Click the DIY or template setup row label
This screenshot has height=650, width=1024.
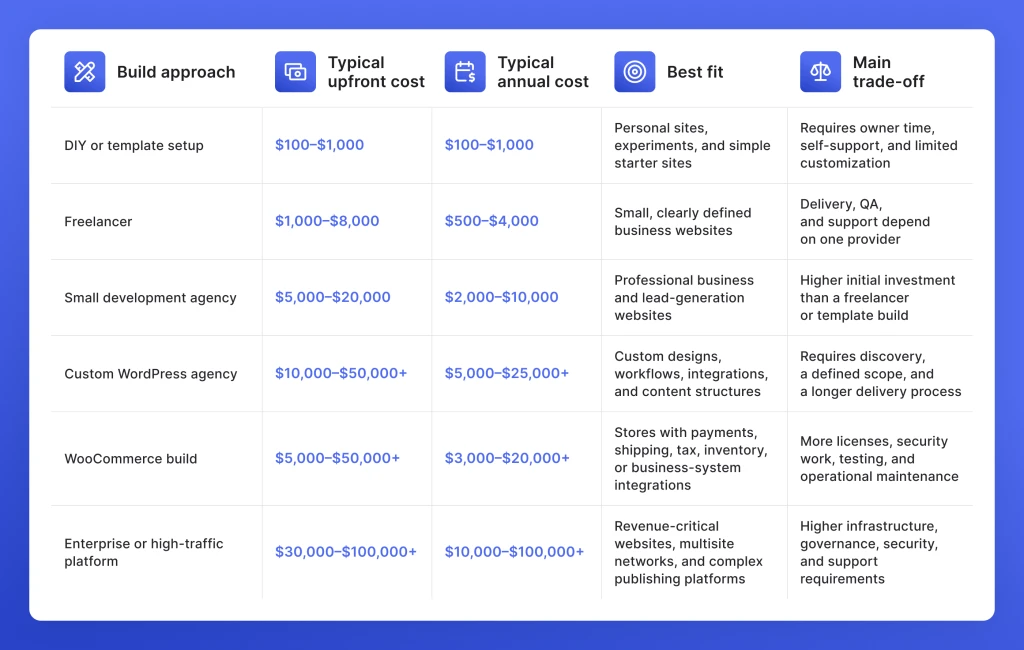(134, 146)
